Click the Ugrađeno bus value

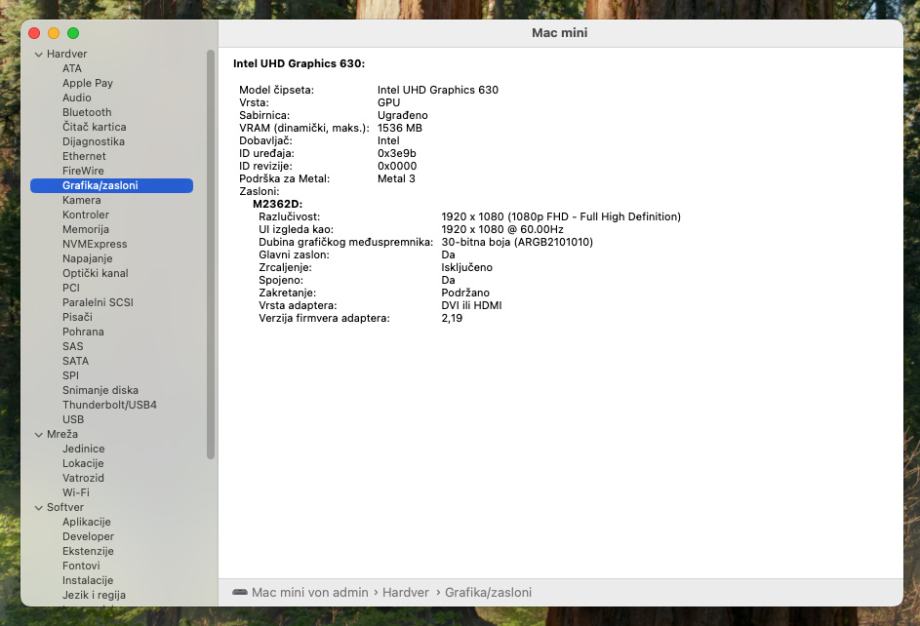tap(402, 116)
